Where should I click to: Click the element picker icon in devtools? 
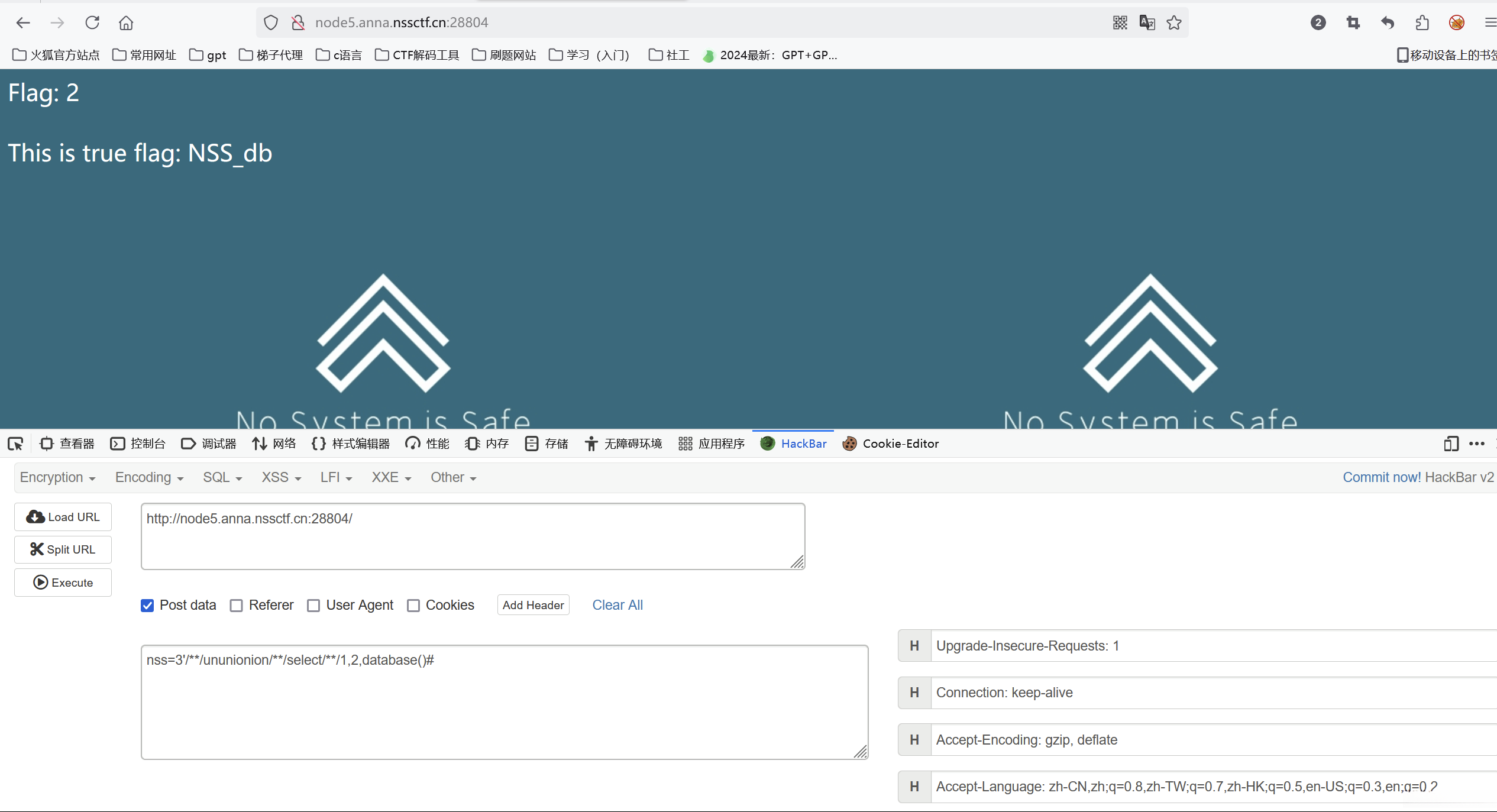[x=15, y=444]
